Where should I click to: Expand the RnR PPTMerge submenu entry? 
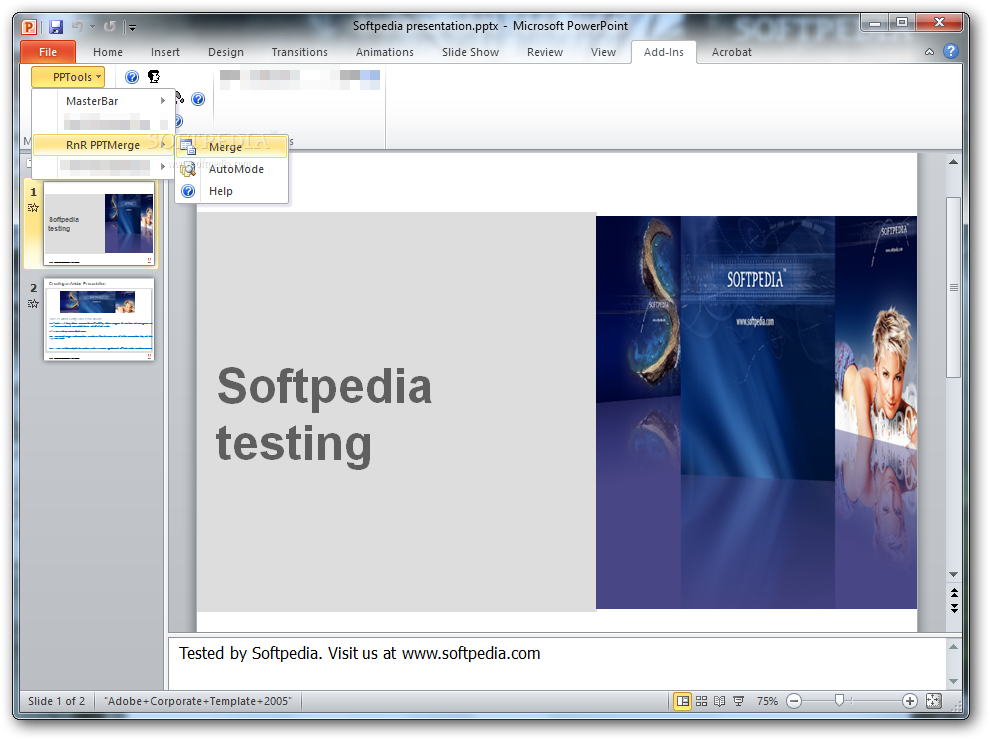coord(104,145)
